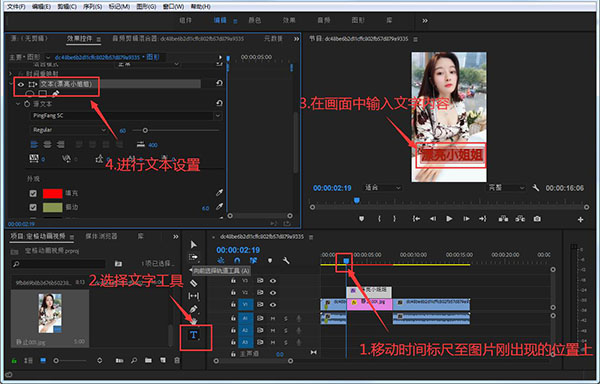Show more Source panel tabs chevron
This screenshot has width=600, height=384.
[296, 39]
